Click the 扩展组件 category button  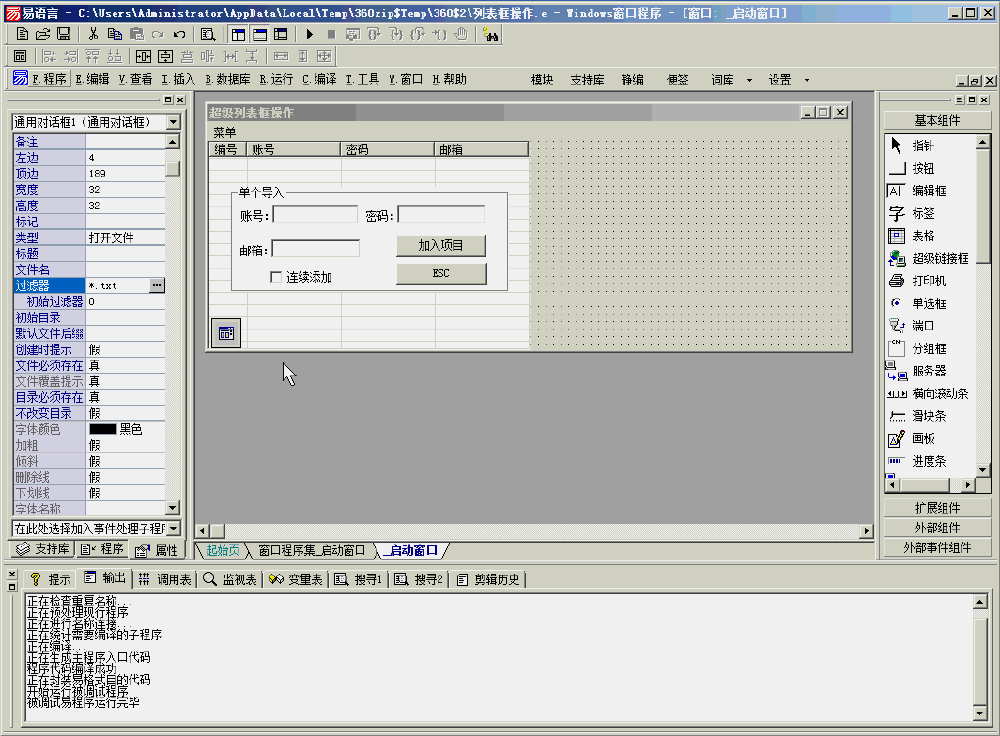click(937, 508)
